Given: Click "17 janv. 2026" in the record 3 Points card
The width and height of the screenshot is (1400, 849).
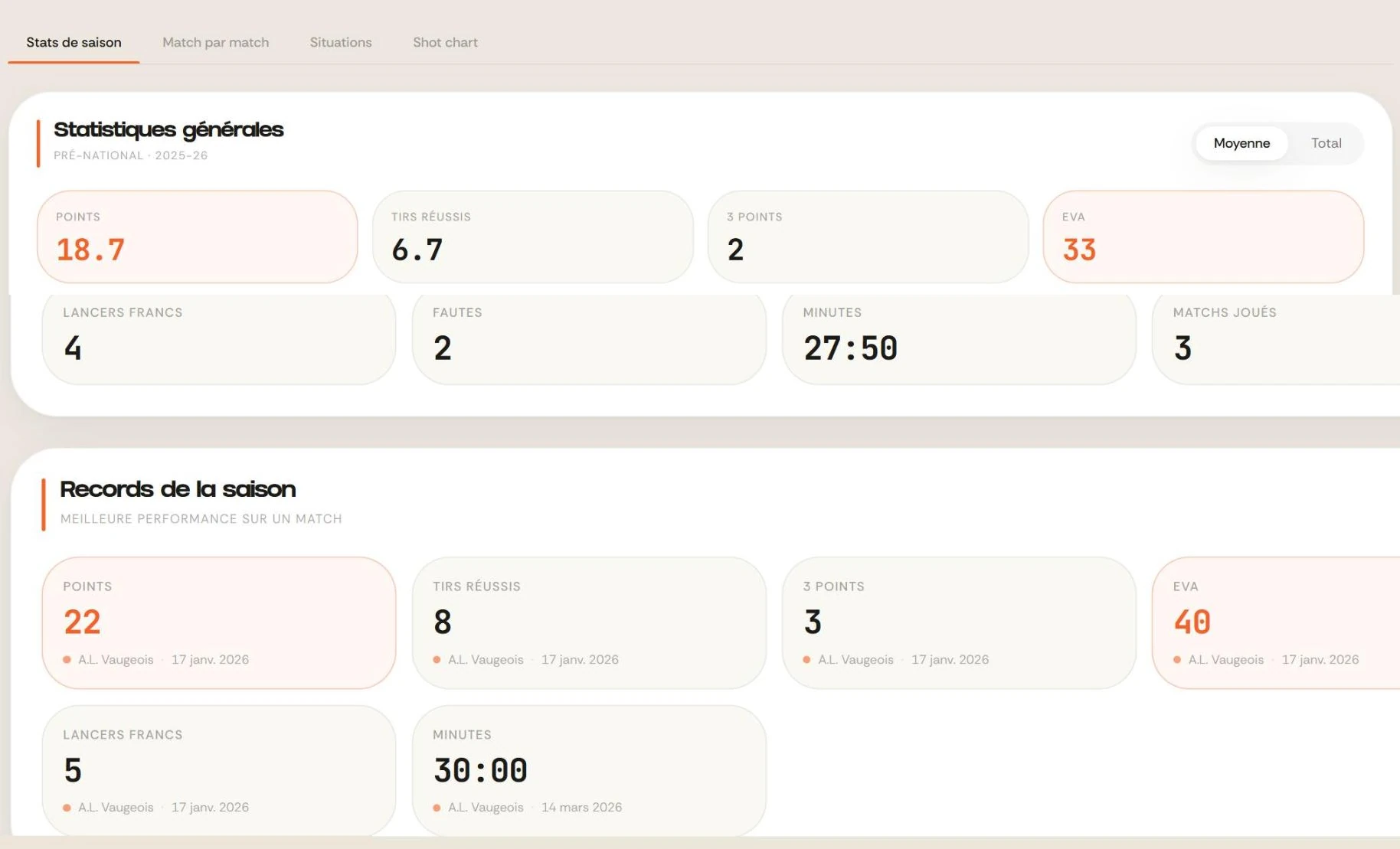Looking at the screenshot, I should click(x=950, y=659).
